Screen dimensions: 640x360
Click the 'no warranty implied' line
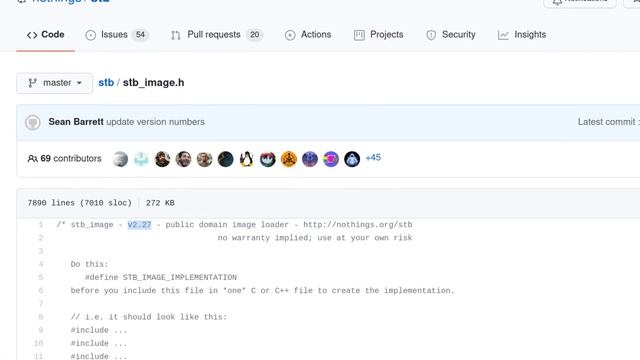tap(315, 238)
